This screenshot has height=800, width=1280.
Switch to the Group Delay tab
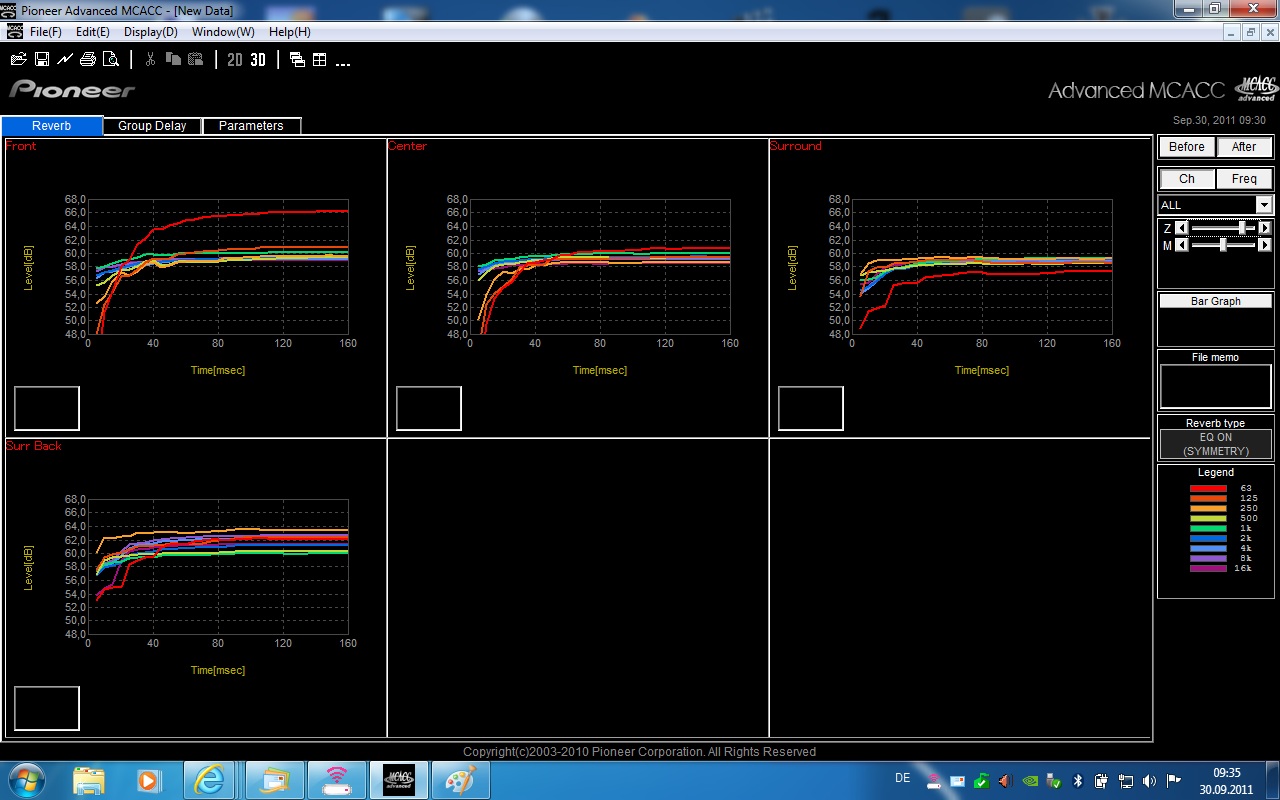coord(152,126)
